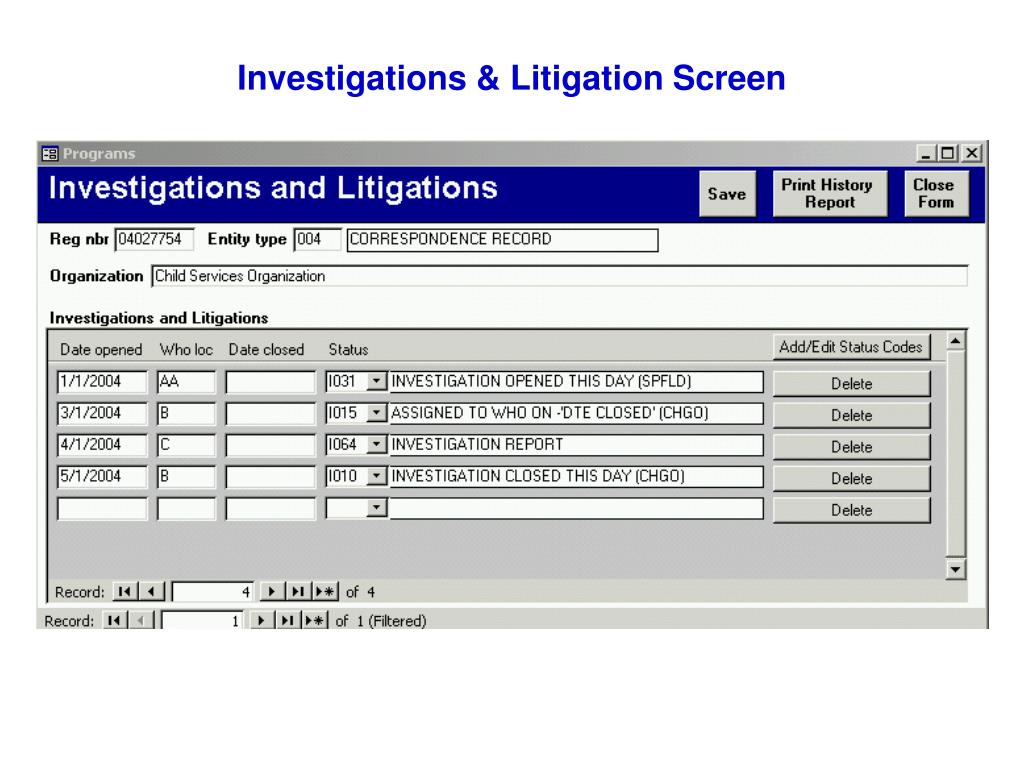Screen dimensions: 1024x768
Task: Go to next record in inner navigator
Action: point(271,592)
